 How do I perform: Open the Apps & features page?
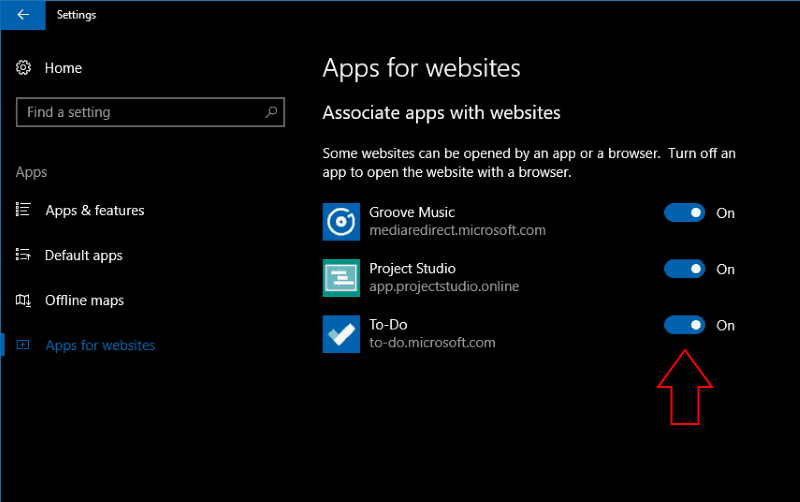[95, 210]
